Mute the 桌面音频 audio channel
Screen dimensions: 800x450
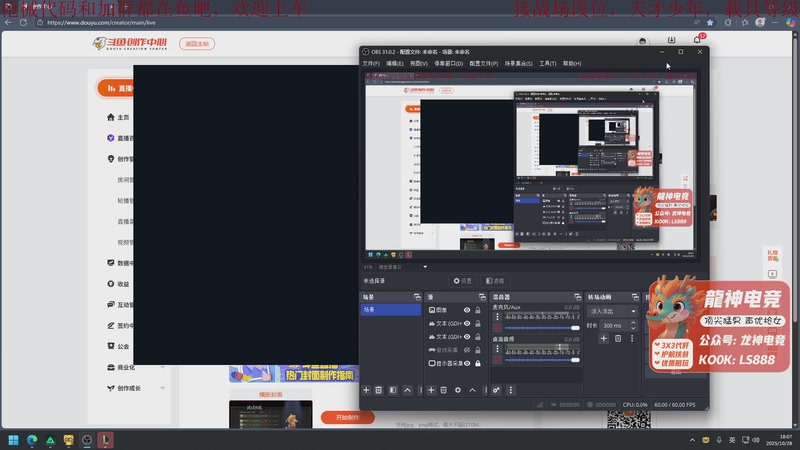pyautogui.click(x=497, y=360)
